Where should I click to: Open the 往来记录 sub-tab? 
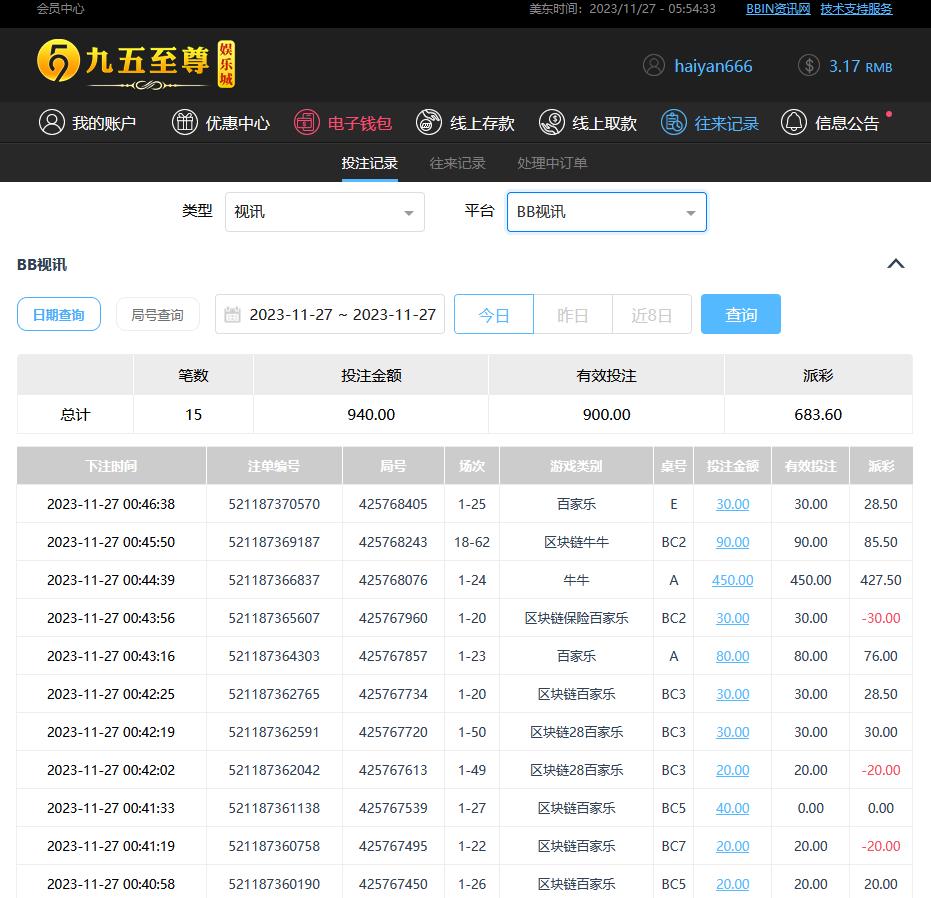[x=457, y=163]
